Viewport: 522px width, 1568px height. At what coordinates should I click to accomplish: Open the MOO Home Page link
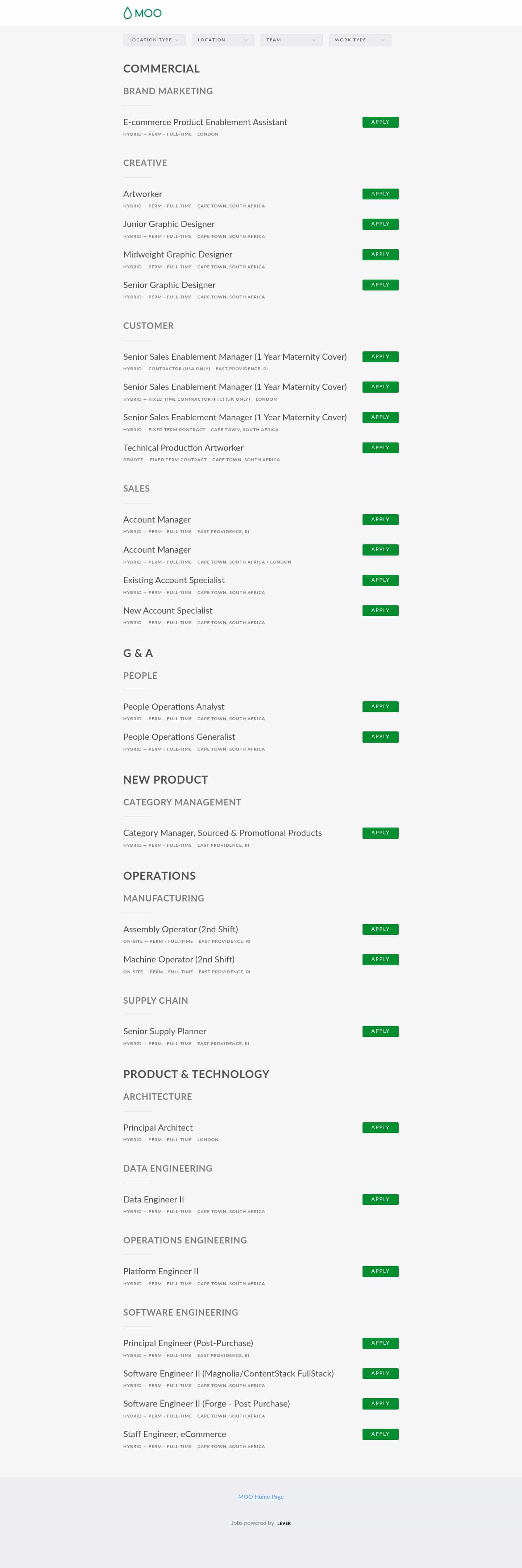point(260,1497)
